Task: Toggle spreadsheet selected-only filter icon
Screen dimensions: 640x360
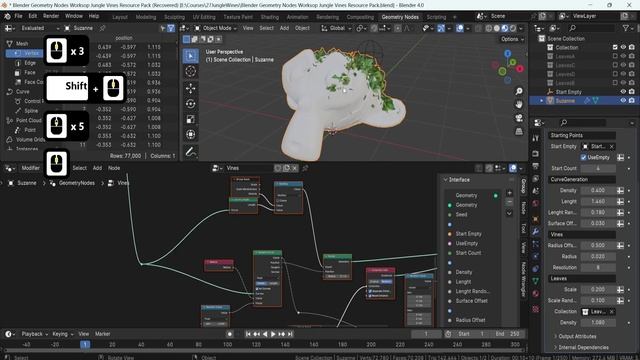Action: (163, 28)
